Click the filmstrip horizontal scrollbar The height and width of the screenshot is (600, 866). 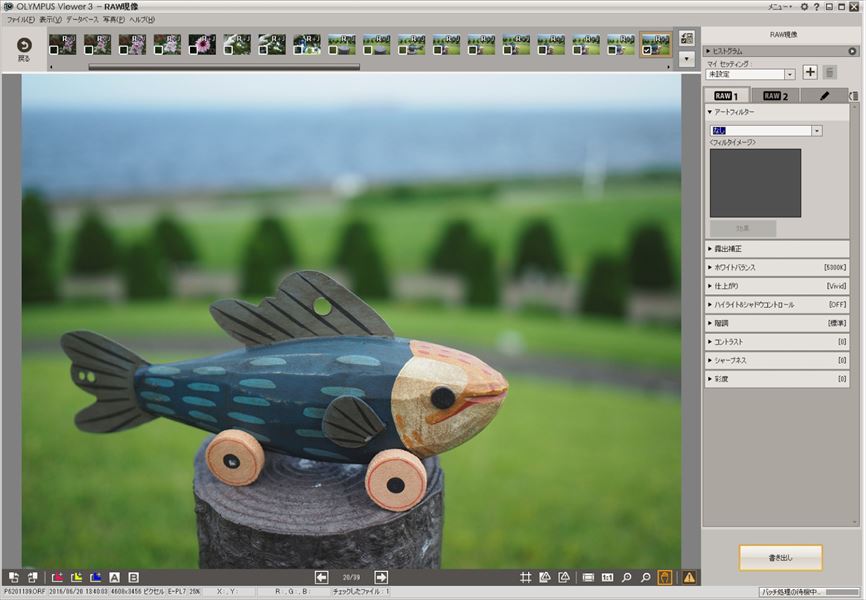tap(224, 67)
